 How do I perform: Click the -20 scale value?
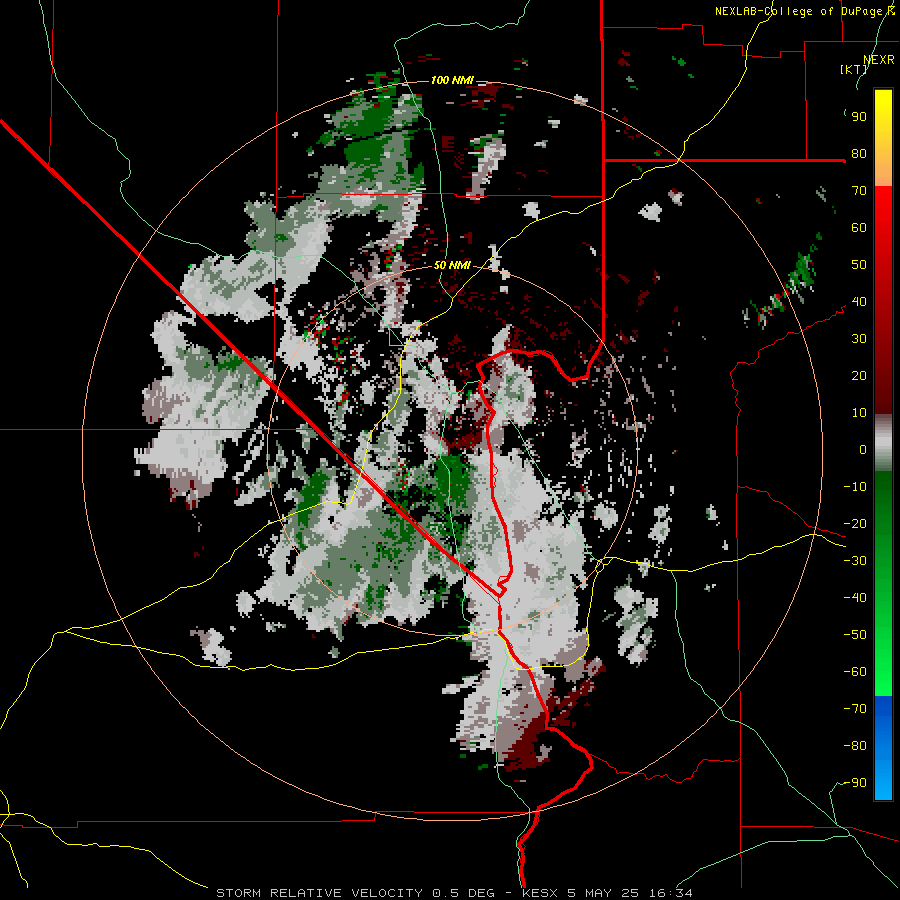(855, 524)
